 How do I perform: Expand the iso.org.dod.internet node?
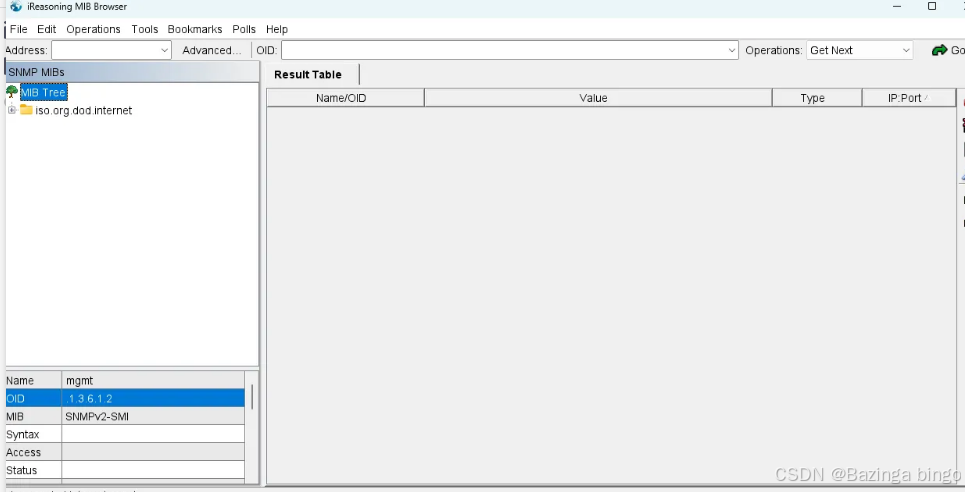click(12, 110)
